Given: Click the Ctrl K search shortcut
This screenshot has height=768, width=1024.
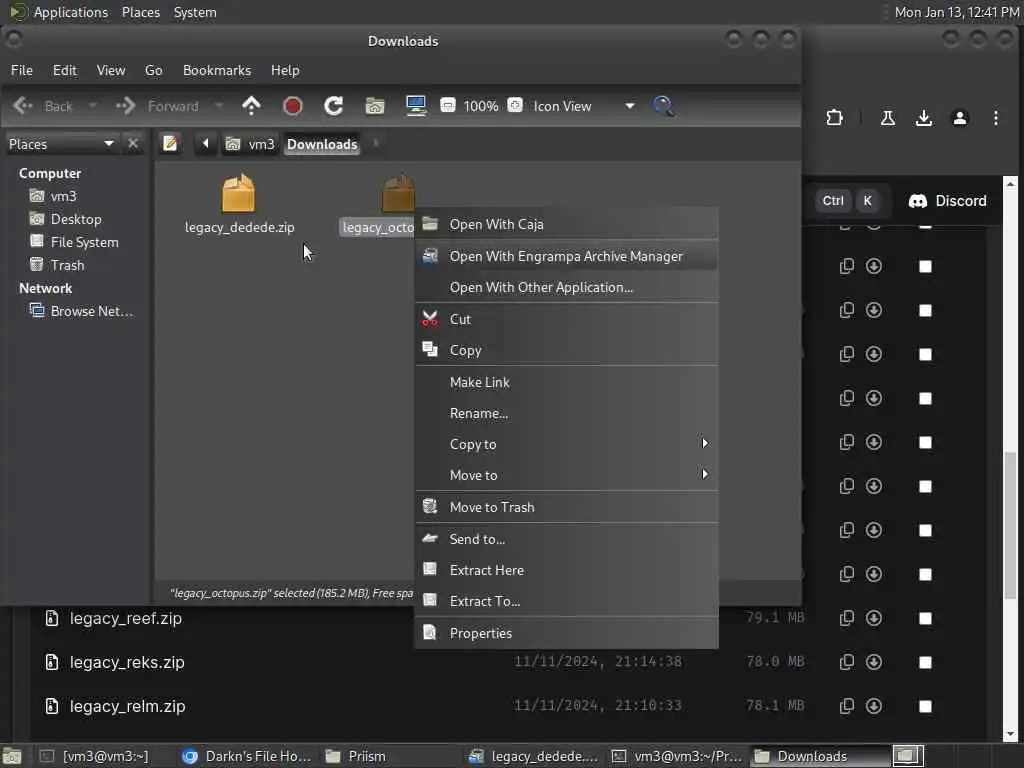Looking at the screenshot, I should [849, 200].
